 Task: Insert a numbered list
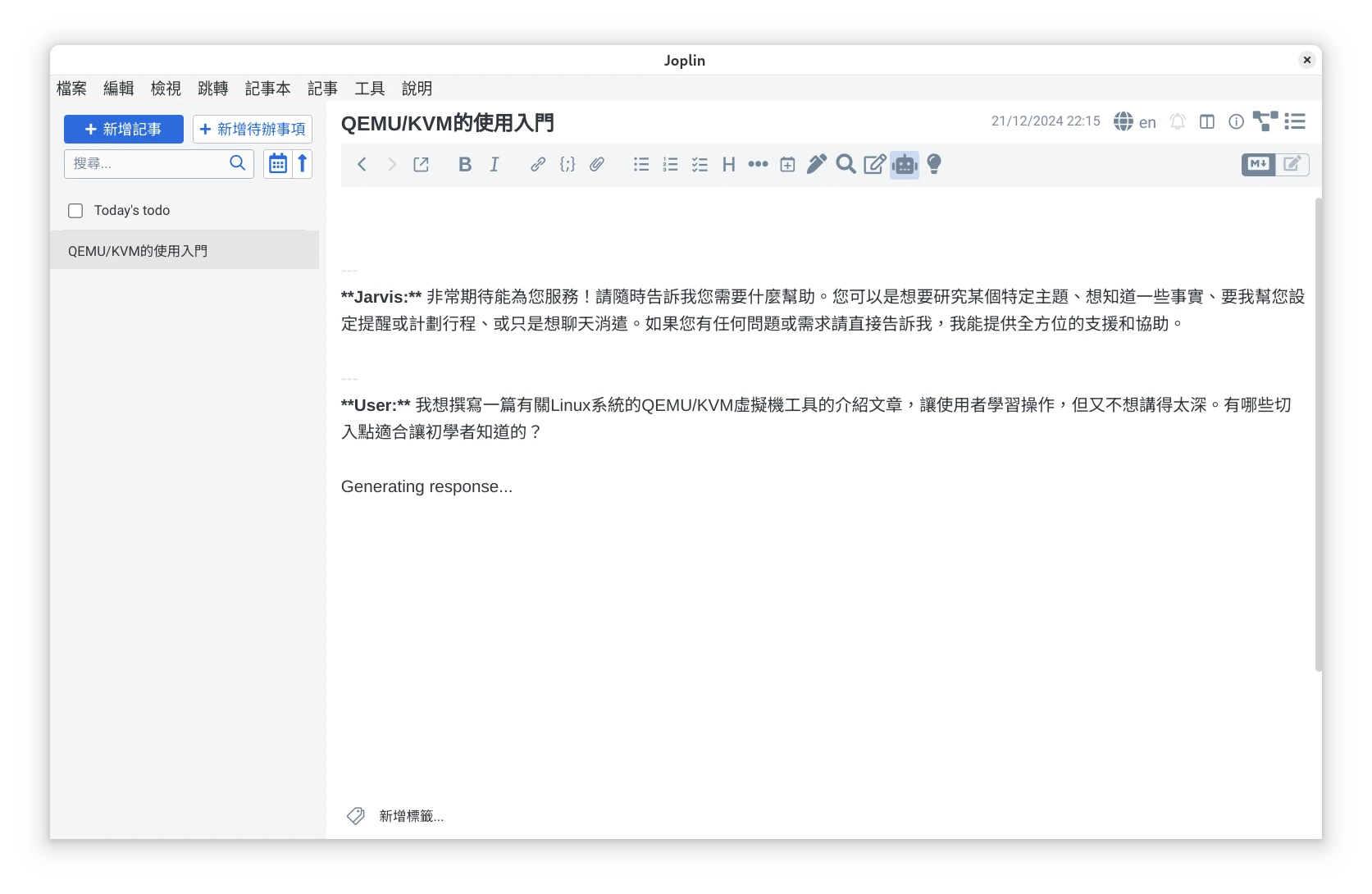(x=670, y=164)
